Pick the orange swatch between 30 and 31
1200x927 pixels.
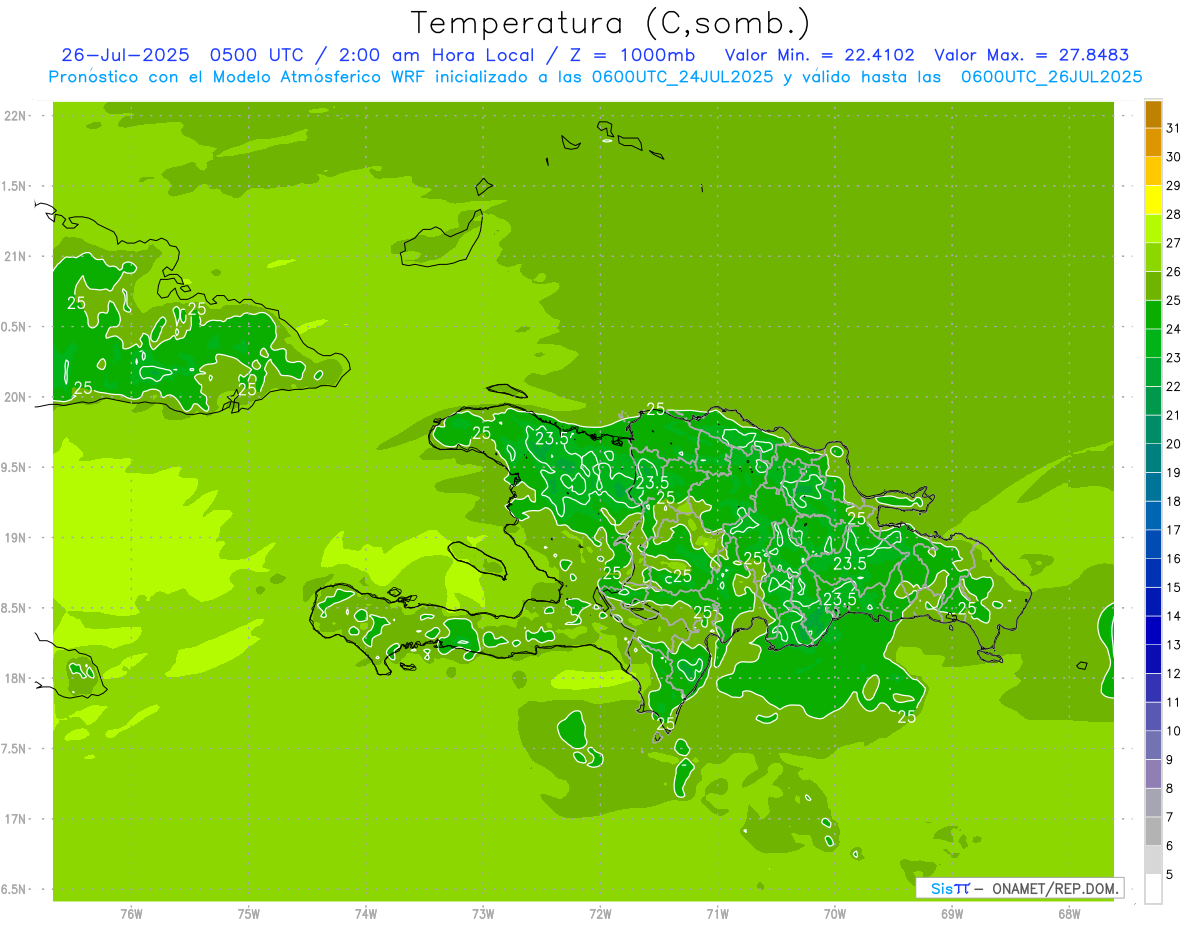pos(1153,143)
